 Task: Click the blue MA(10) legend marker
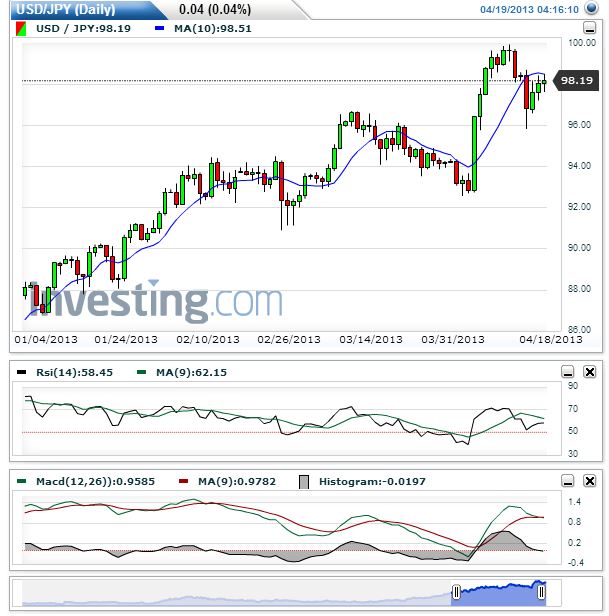coord(160,28)
